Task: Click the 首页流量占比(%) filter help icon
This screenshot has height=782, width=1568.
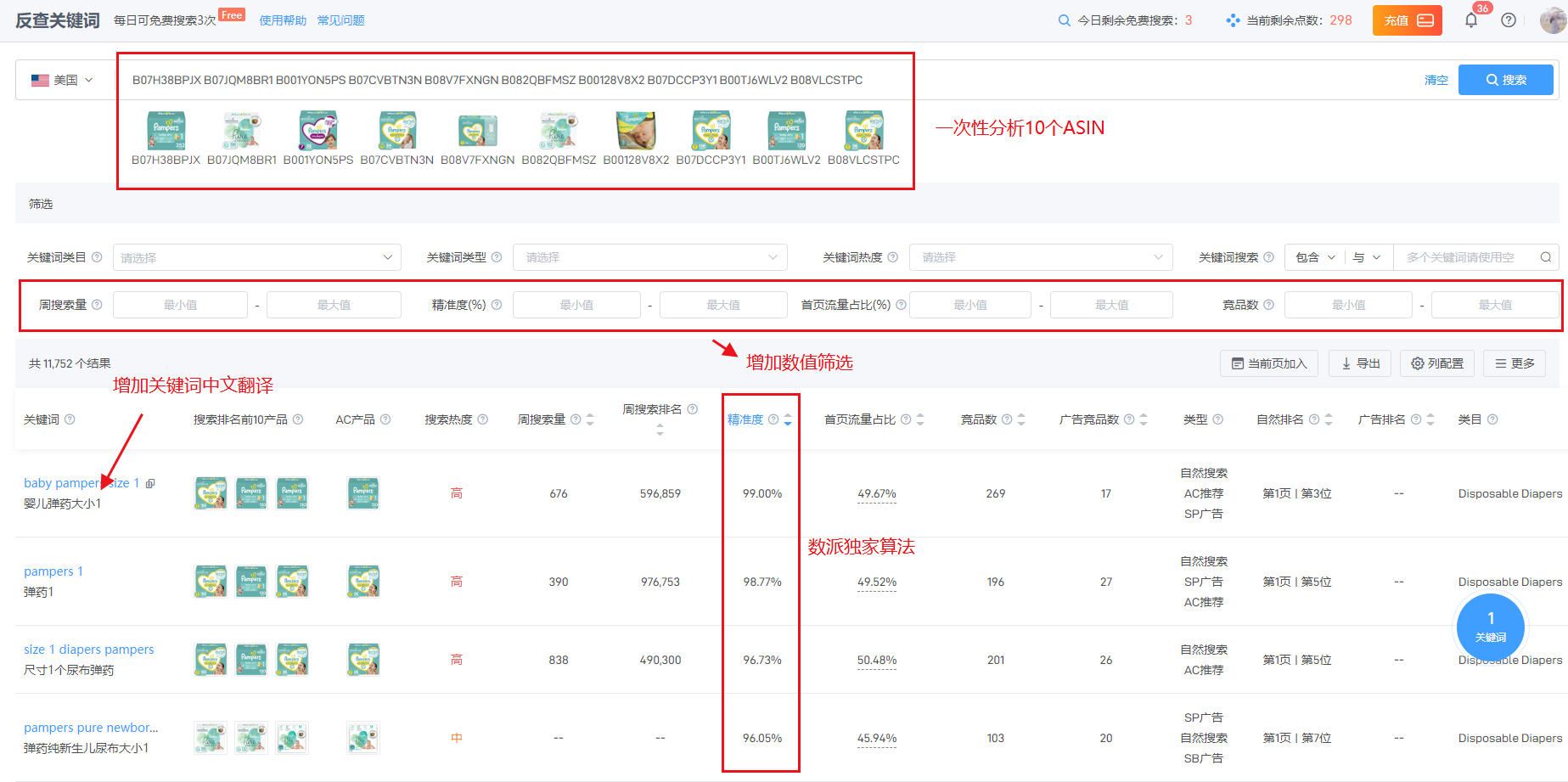Action: pos(901,305)
